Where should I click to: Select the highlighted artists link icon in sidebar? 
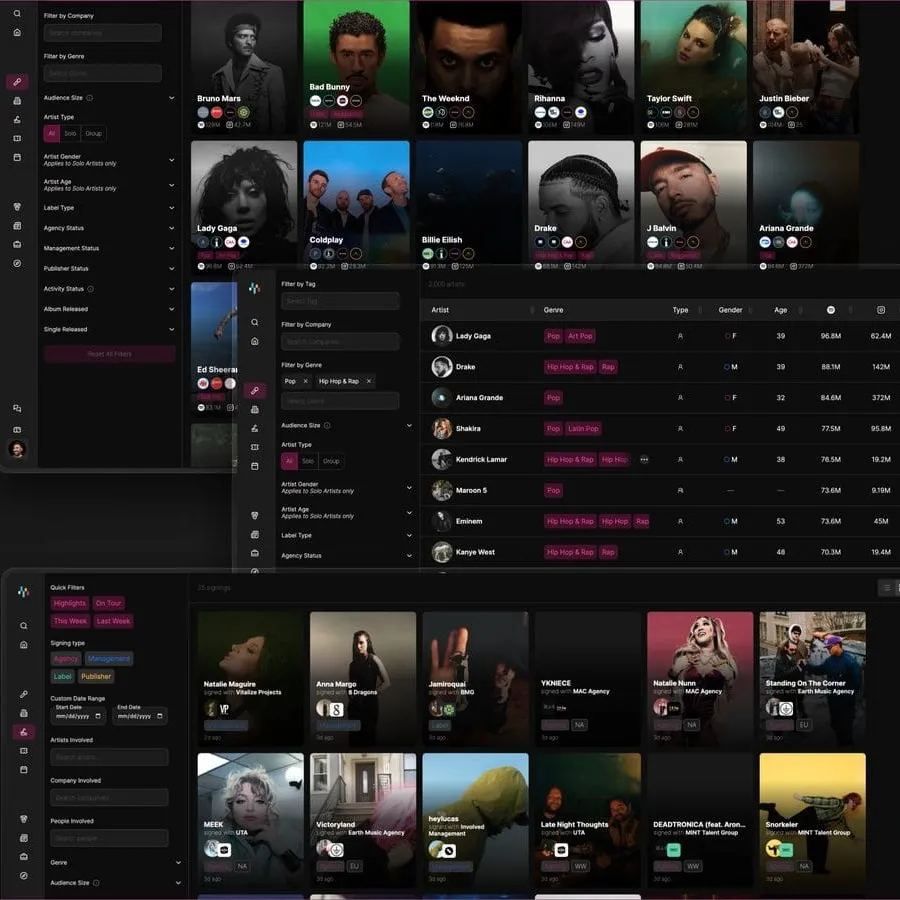[x=16, y=82]
